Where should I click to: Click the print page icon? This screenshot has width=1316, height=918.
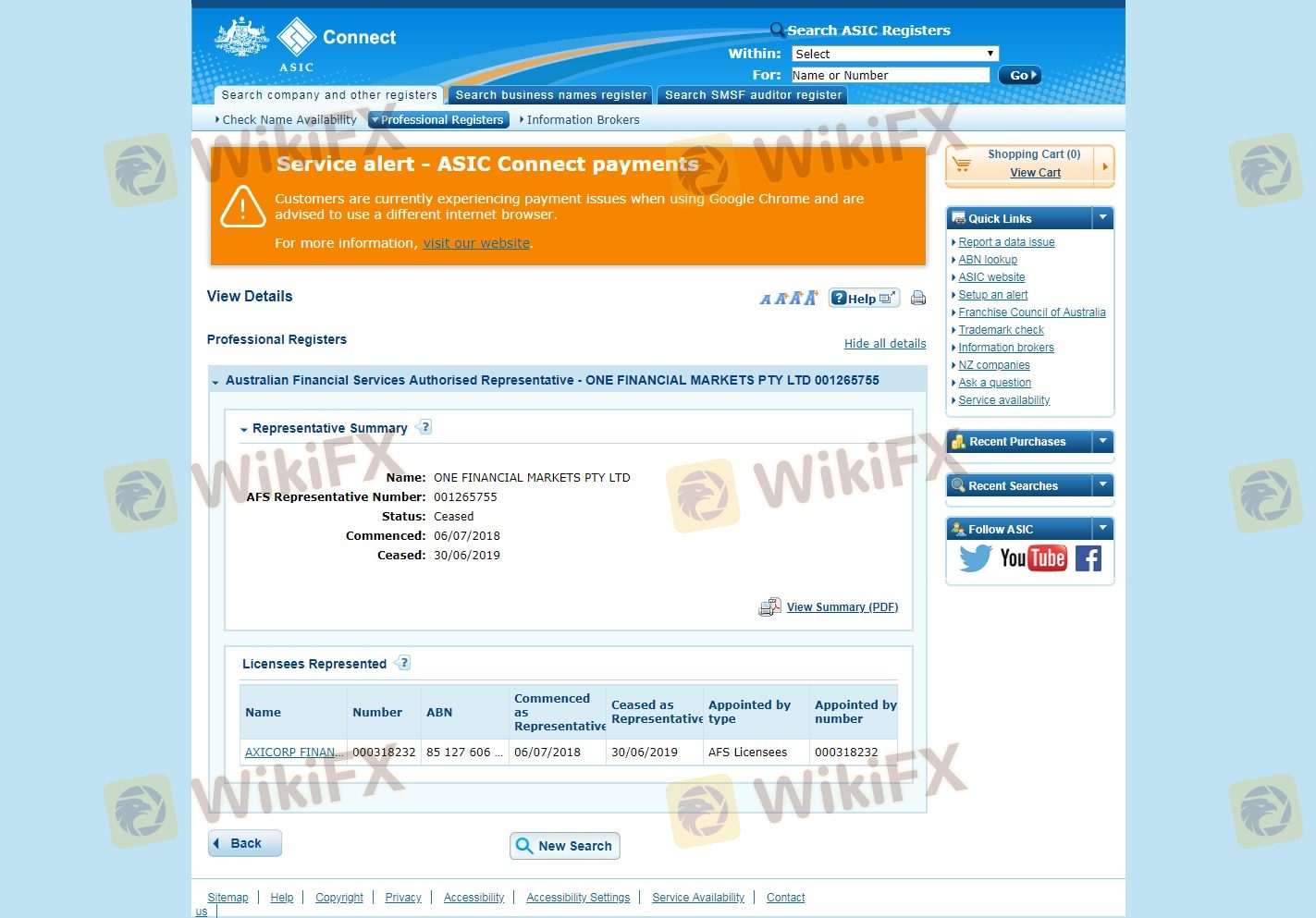pyautogui.click(x=918, y=298)
